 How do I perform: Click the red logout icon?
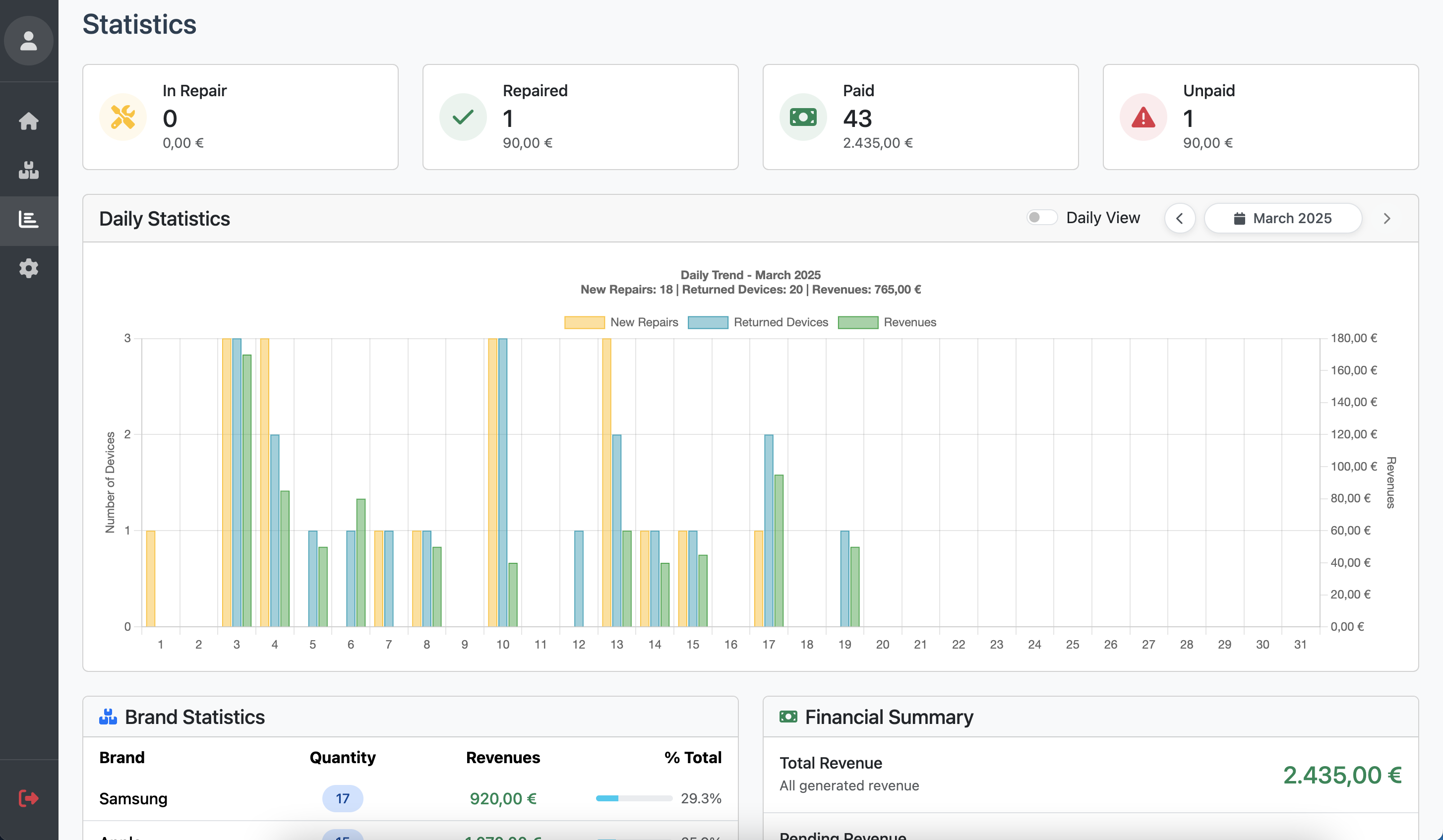[29, 798]
